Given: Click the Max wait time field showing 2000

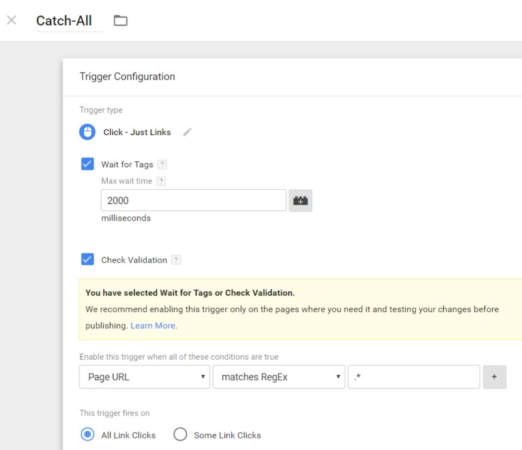Looking at the screenshot, I should click(x=194, y=200).
